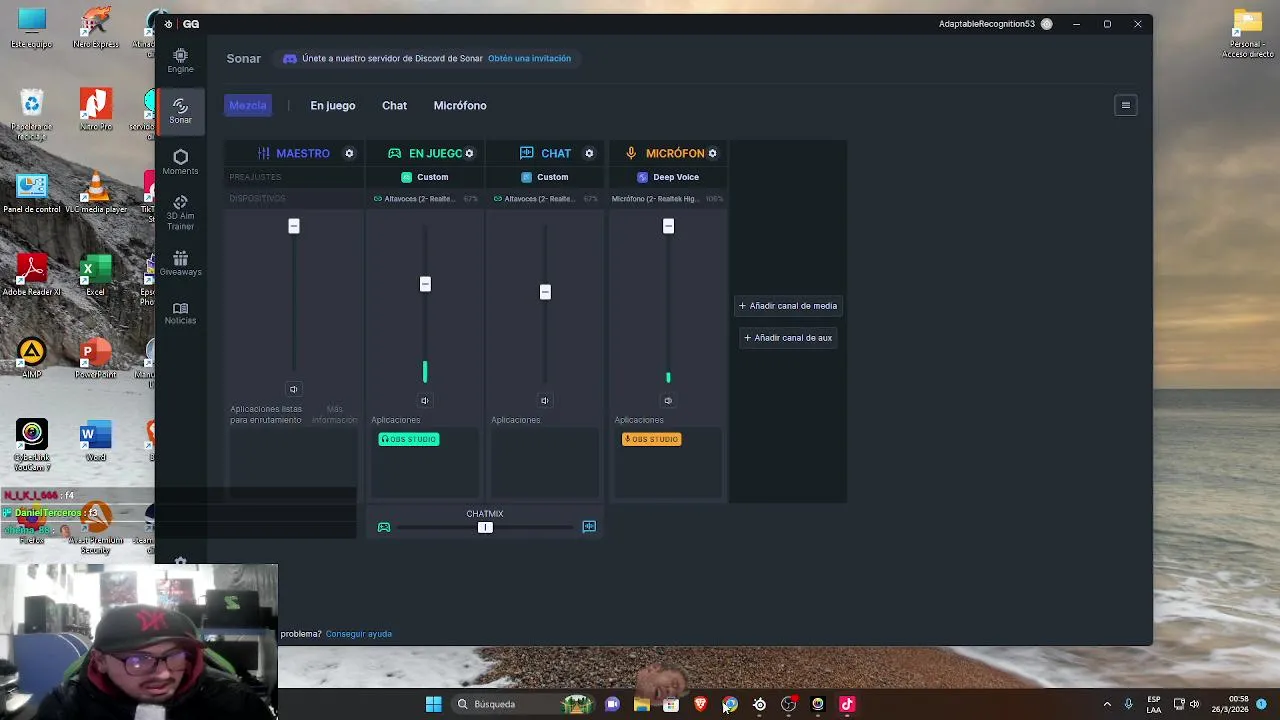1280x720 pixels.
Task: Click Añadir canal de aux button
Action: pos(788,338)
